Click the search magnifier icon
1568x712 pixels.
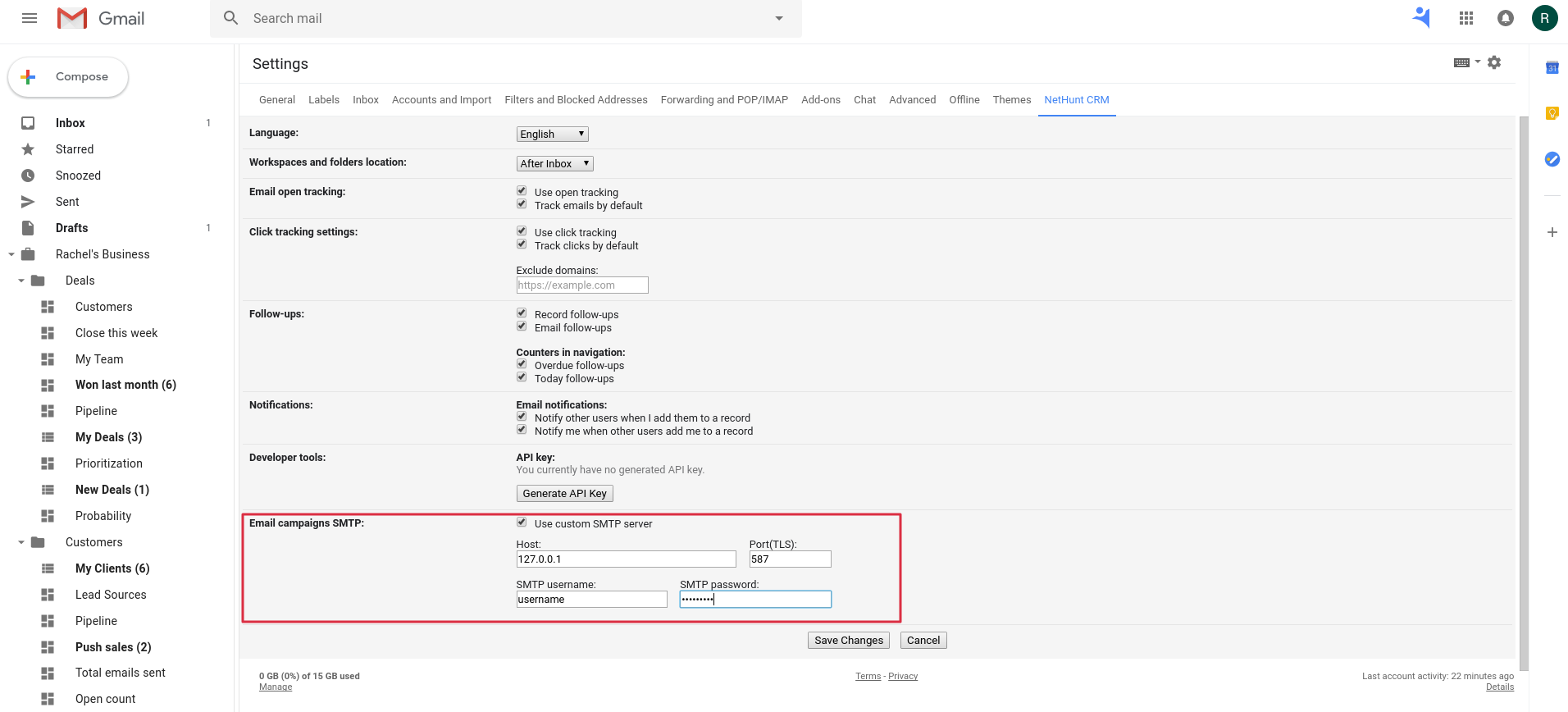(231, 18)
